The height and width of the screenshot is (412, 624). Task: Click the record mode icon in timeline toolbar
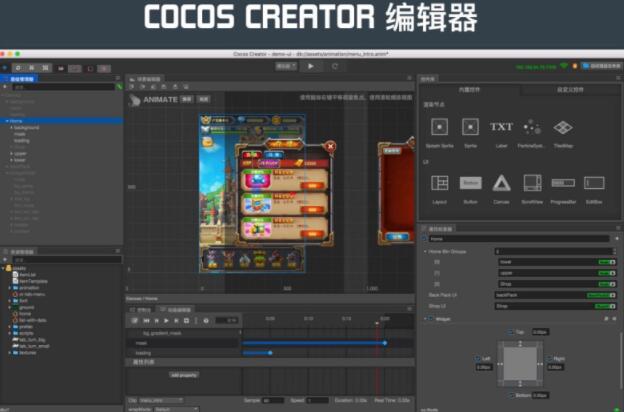[x=135, y=320]
